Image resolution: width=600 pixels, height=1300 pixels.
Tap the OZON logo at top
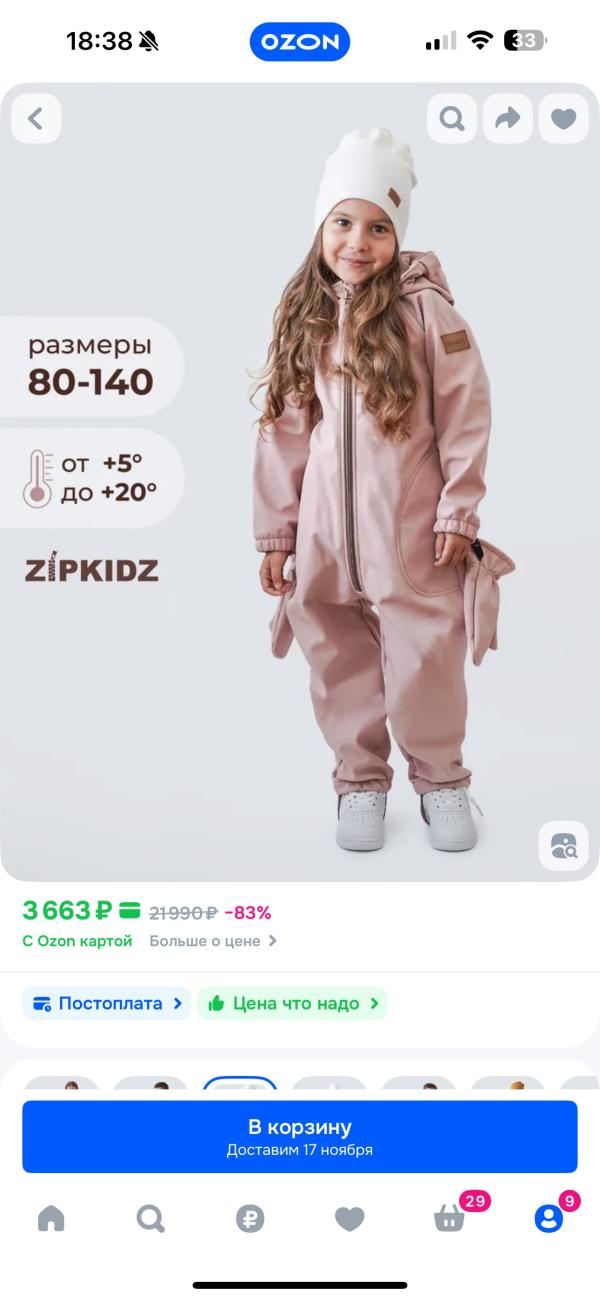(300, 42)
